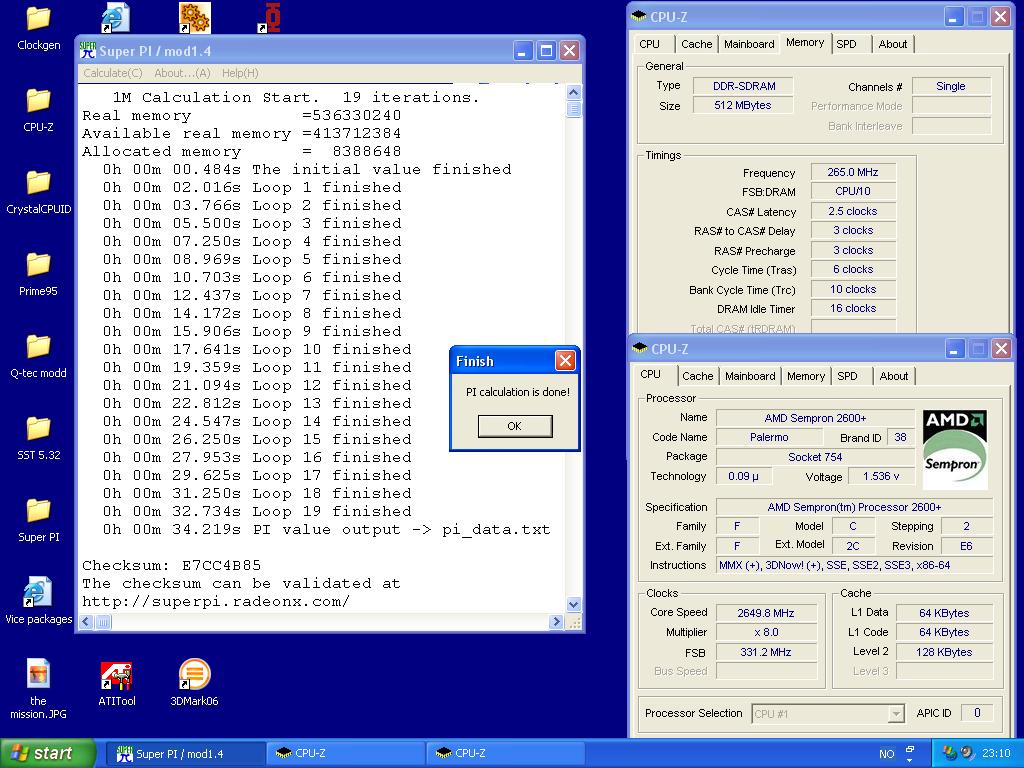Click the Loop 19 finished line

click(257, 511)
